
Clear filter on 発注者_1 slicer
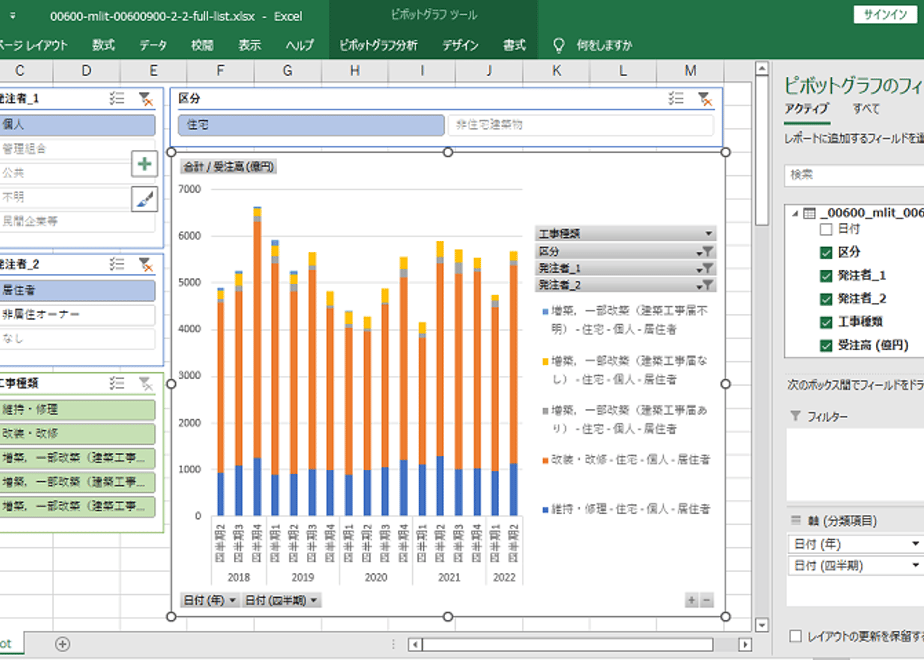(145, 99)
